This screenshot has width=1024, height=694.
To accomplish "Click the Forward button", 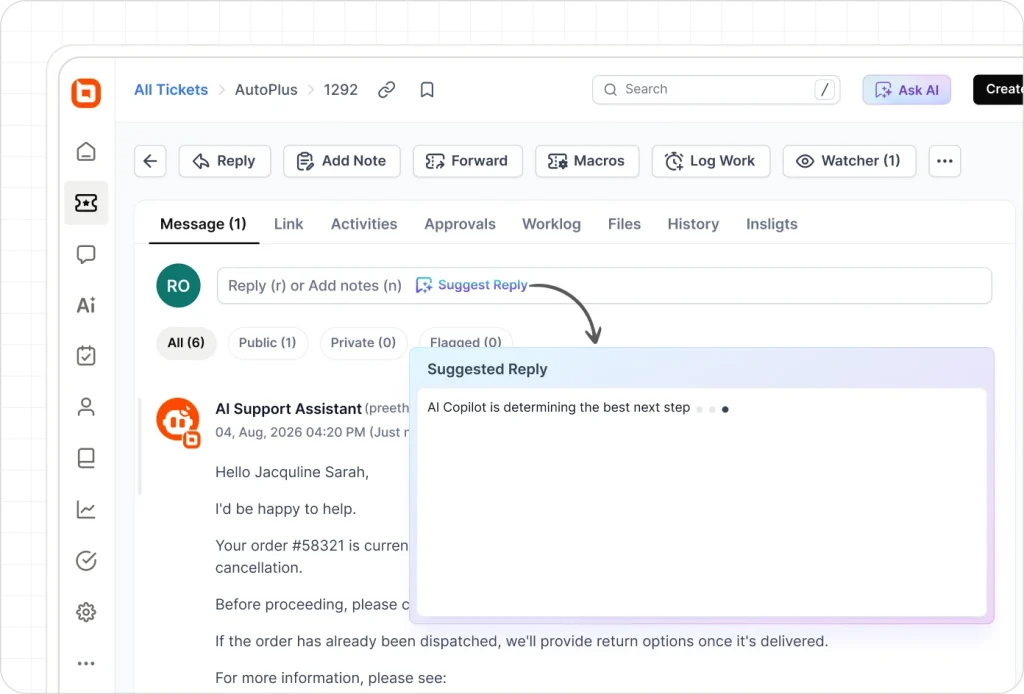I will point(468,161).
